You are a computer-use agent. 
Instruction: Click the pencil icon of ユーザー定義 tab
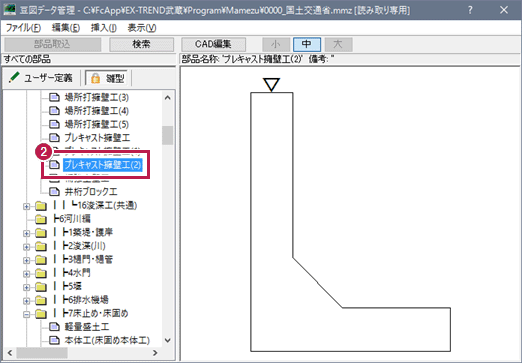[x=14, y=78]
